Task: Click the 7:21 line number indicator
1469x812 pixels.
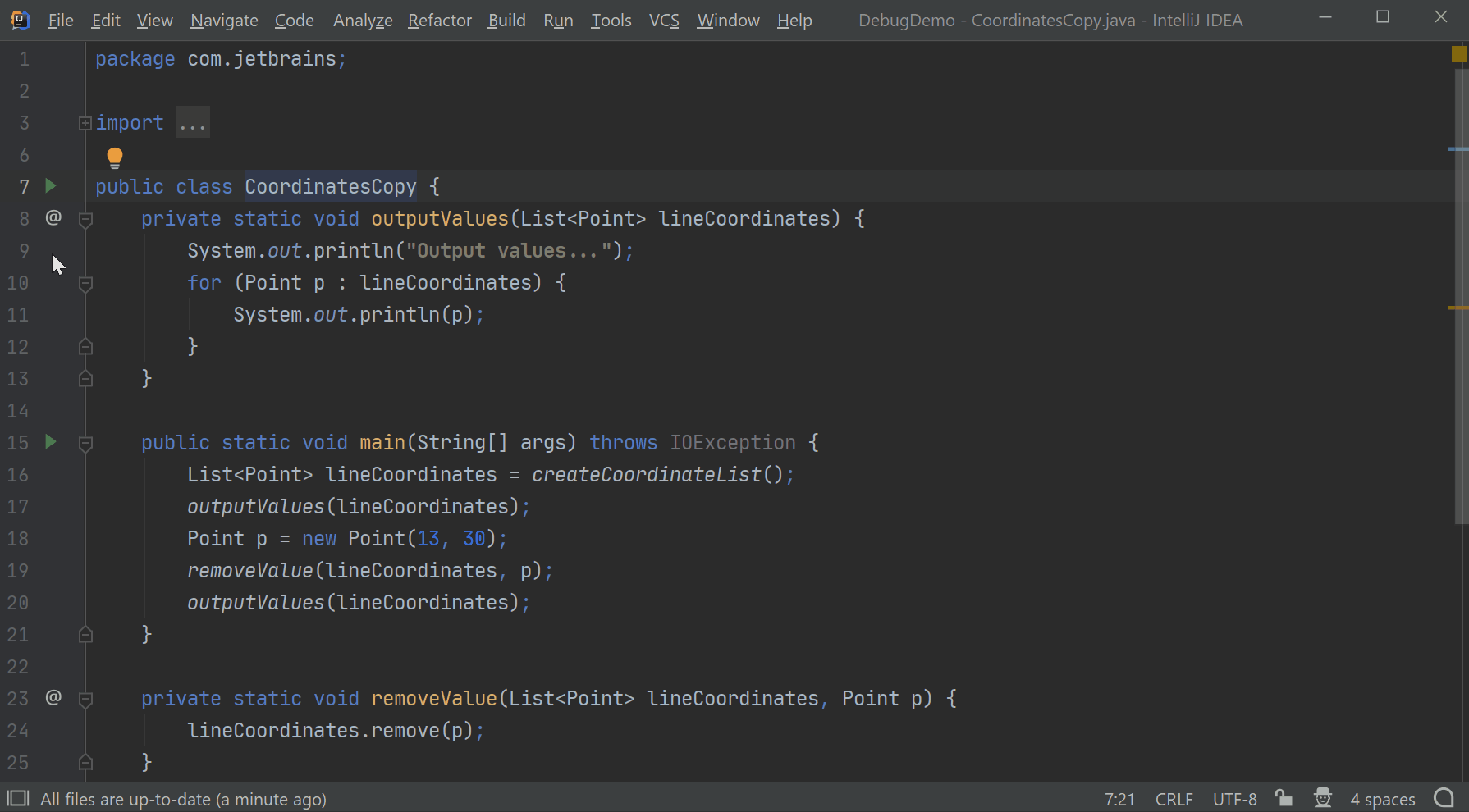Action: pos(1119,798)
